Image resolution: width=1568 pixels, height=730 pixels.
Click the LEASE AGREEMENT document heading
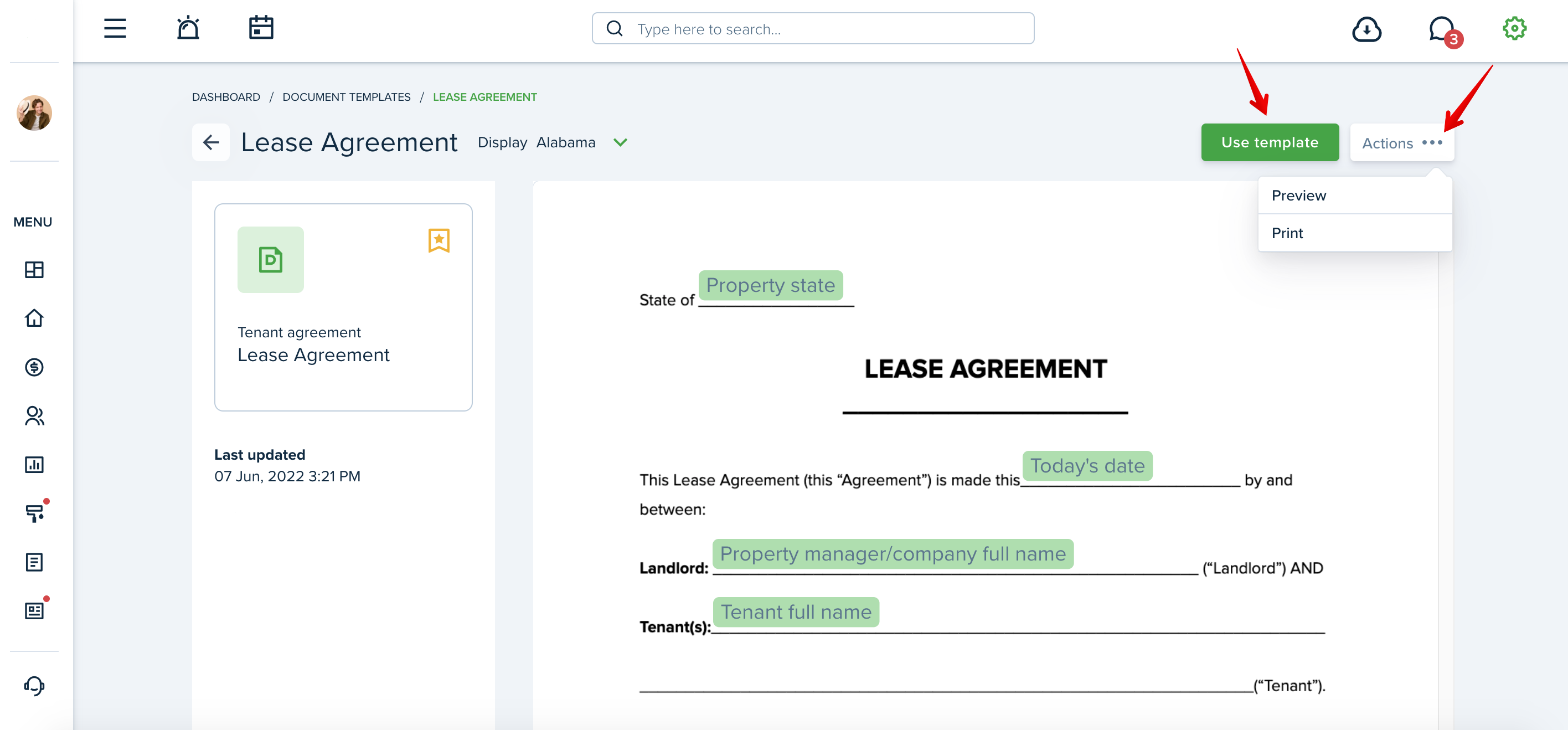tap(986, 369)
